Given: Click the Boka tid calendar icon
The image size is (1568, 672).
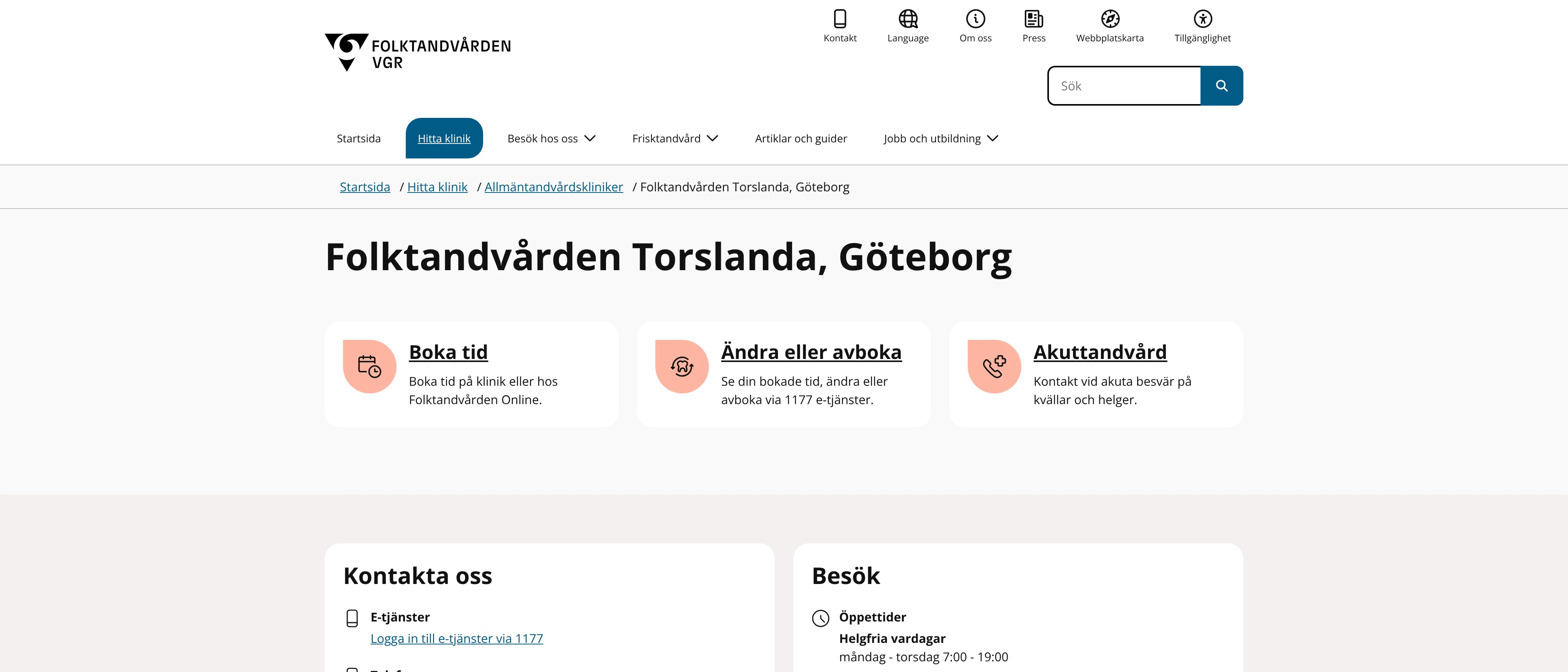Looking at the screenshot, I should (369, 367).
